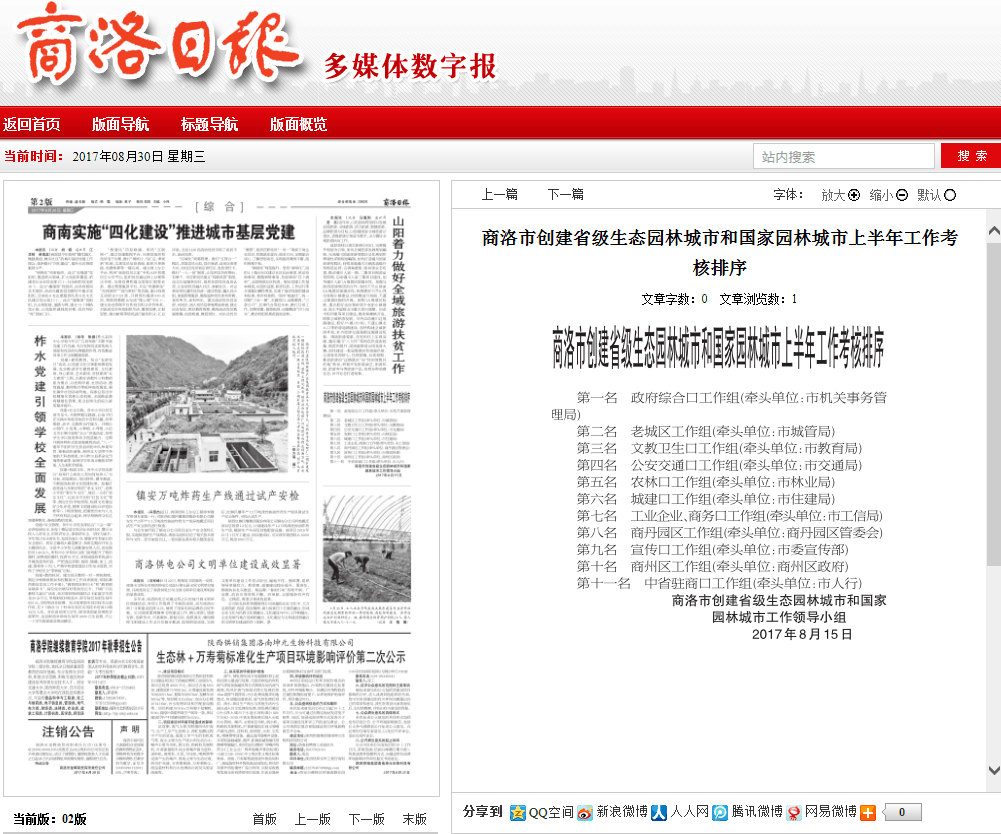Share to 人人网 icon
The width and height of the screenshot is (1001, 834).
click(x=659, y=812)
